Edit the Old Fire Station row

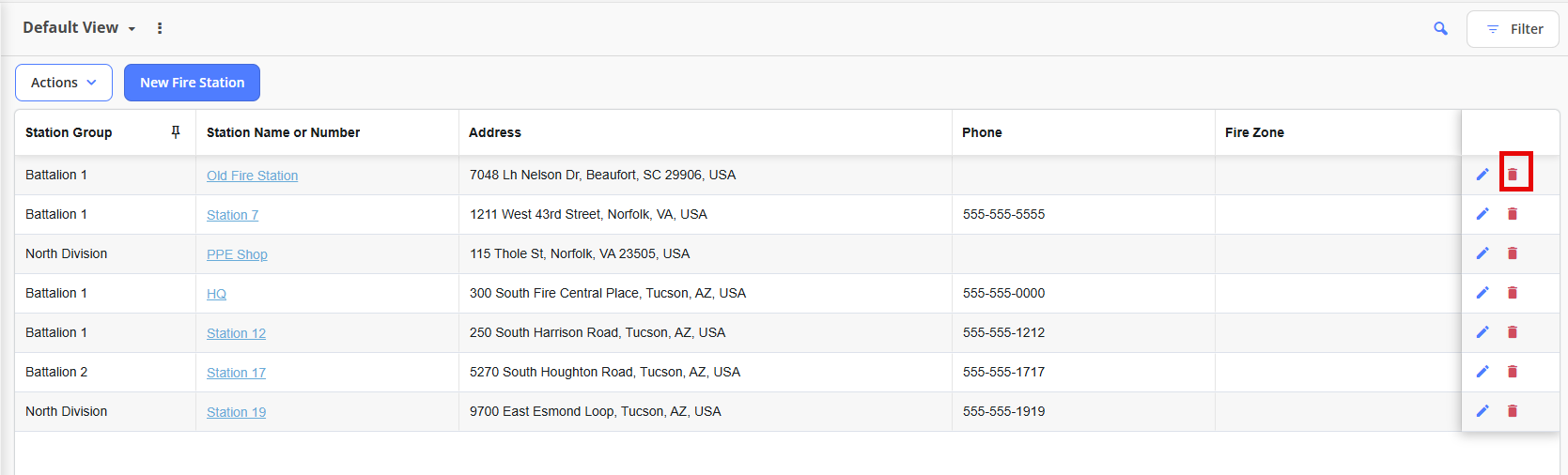pyautogui.click(x=1483, y=175)
